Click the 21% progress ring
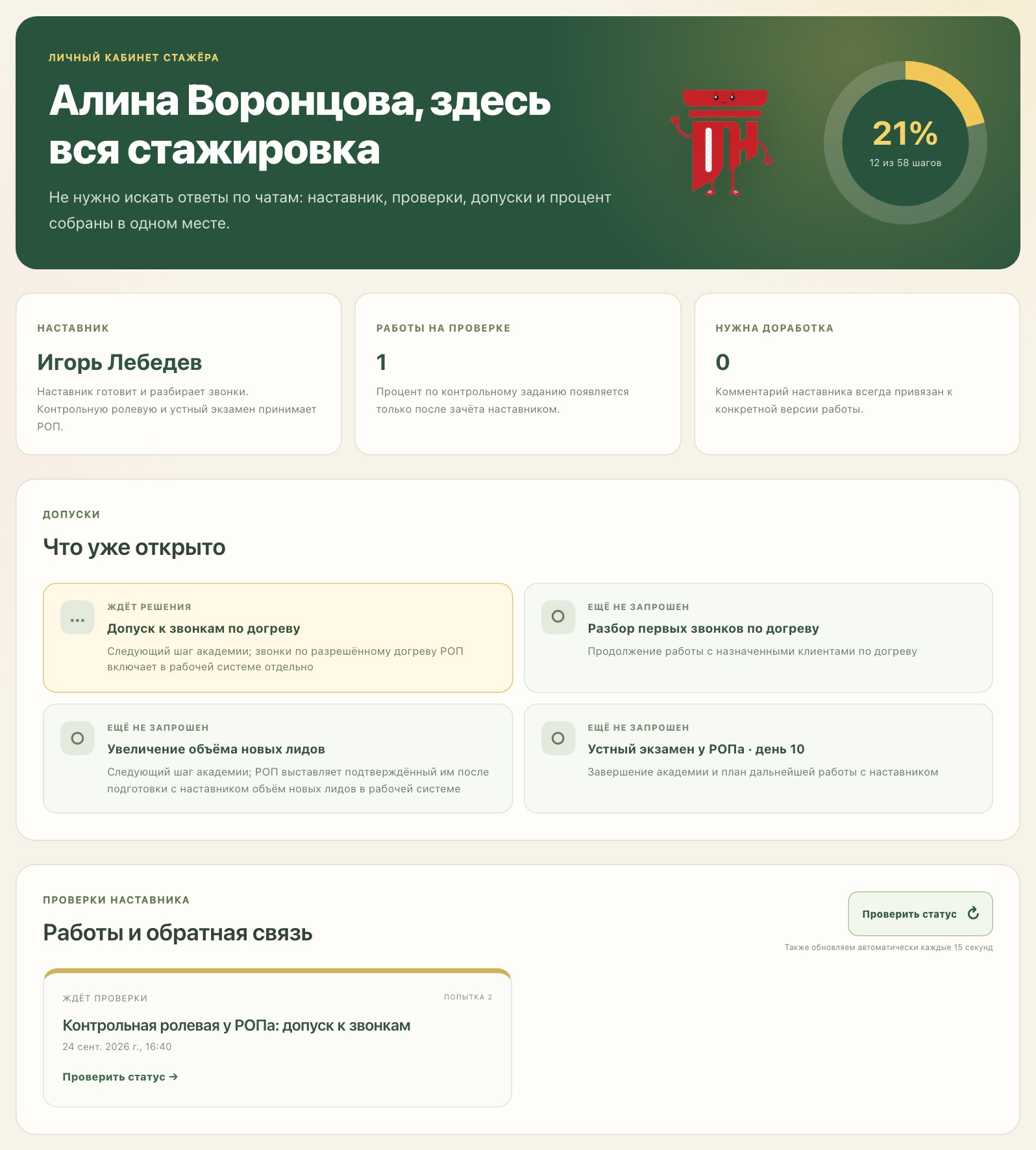 click(905, 143)
